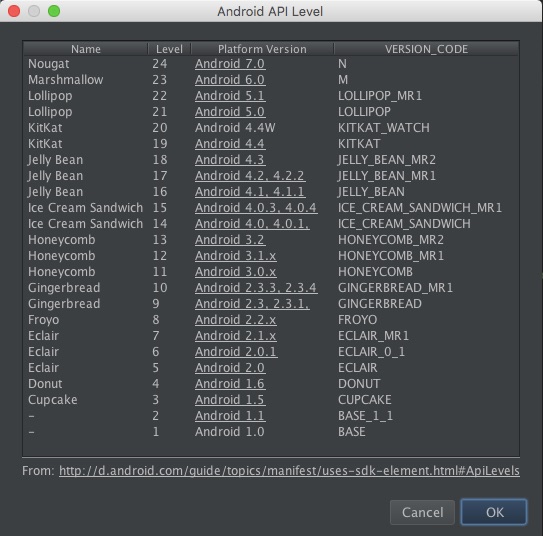This screenshot has width=543, height=536.
Task: Click the Level column header
Action: [169, 49]
